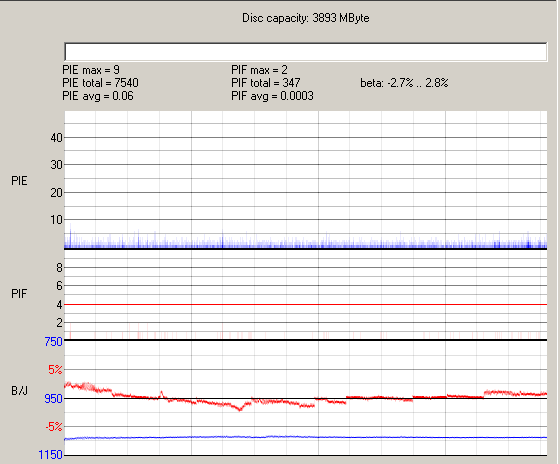Click the PIF max = 2 readout

[x=259, y=69]
